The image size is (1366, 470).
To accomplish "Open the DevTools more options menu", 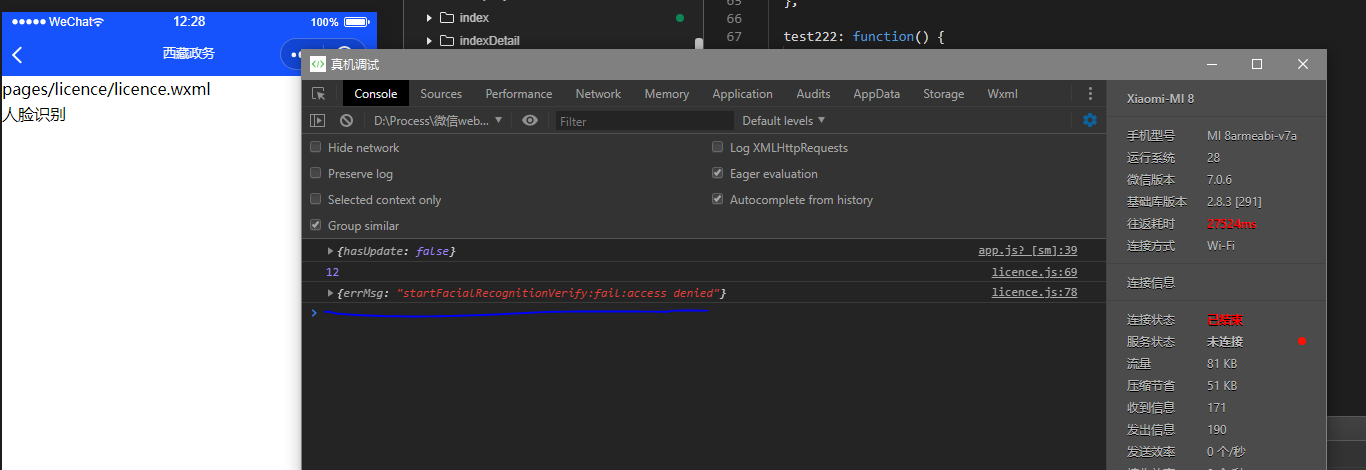I will tap(1090, 94).
